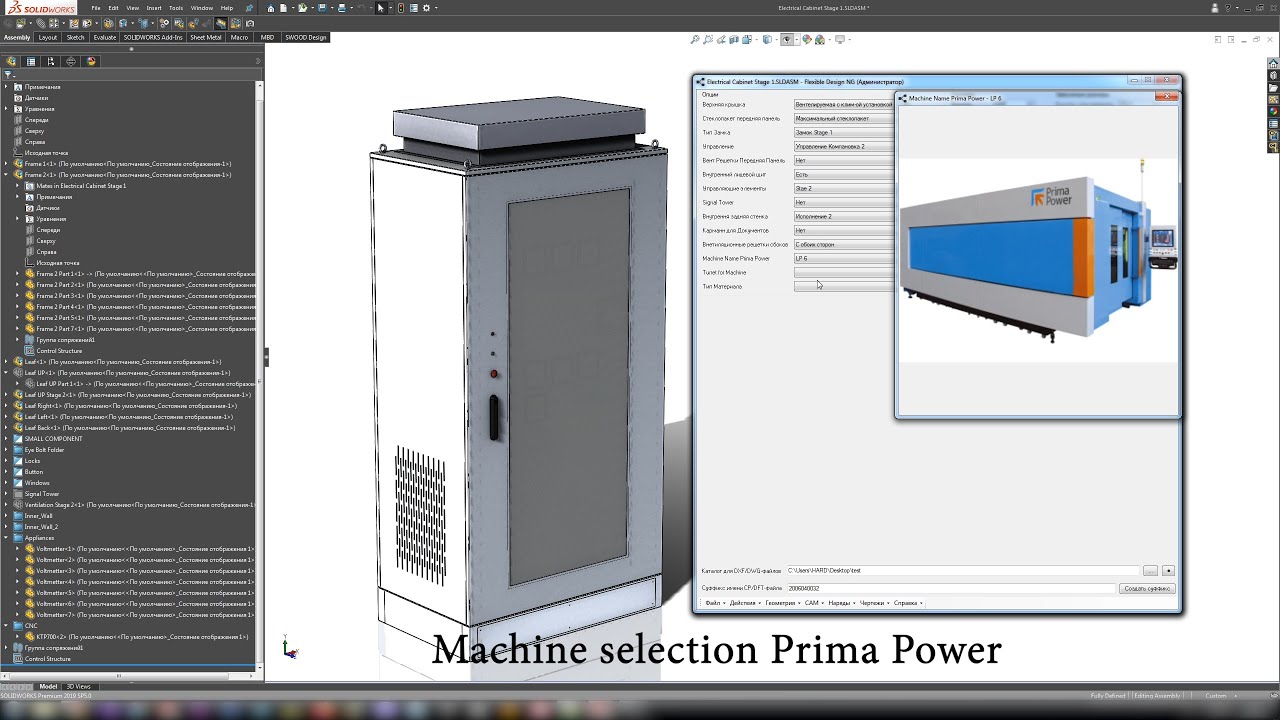1280x720 pixels.
Task: Open the FeatureManager design tree tab icon
Action: [x=12, y=61]
